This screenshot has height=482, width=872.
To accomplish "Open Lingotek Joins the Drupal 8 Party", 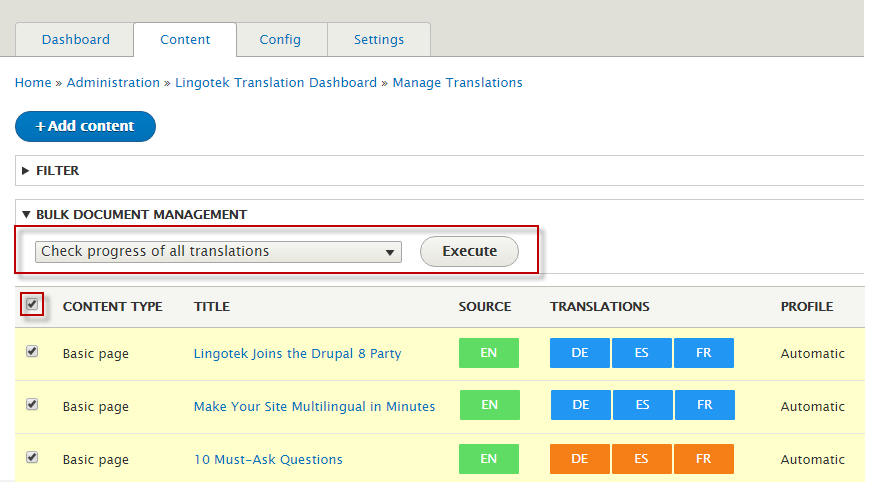I will click(297, 354).
